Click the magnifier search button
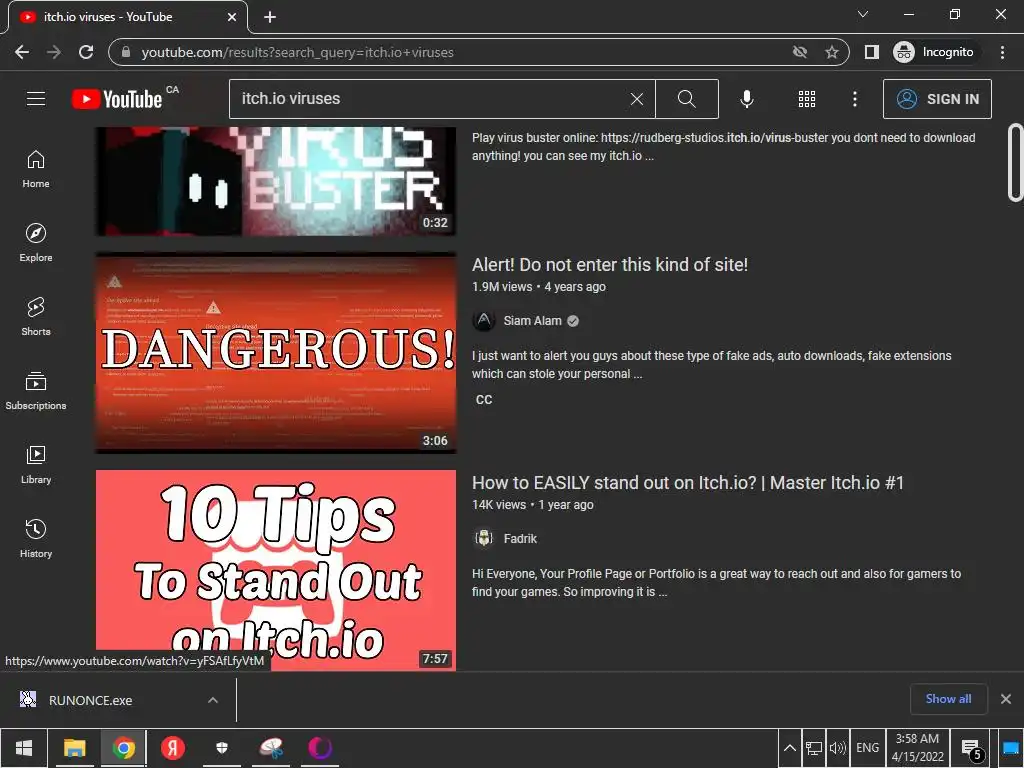Viewport: 1024px width, 768px height. (686, 99)
